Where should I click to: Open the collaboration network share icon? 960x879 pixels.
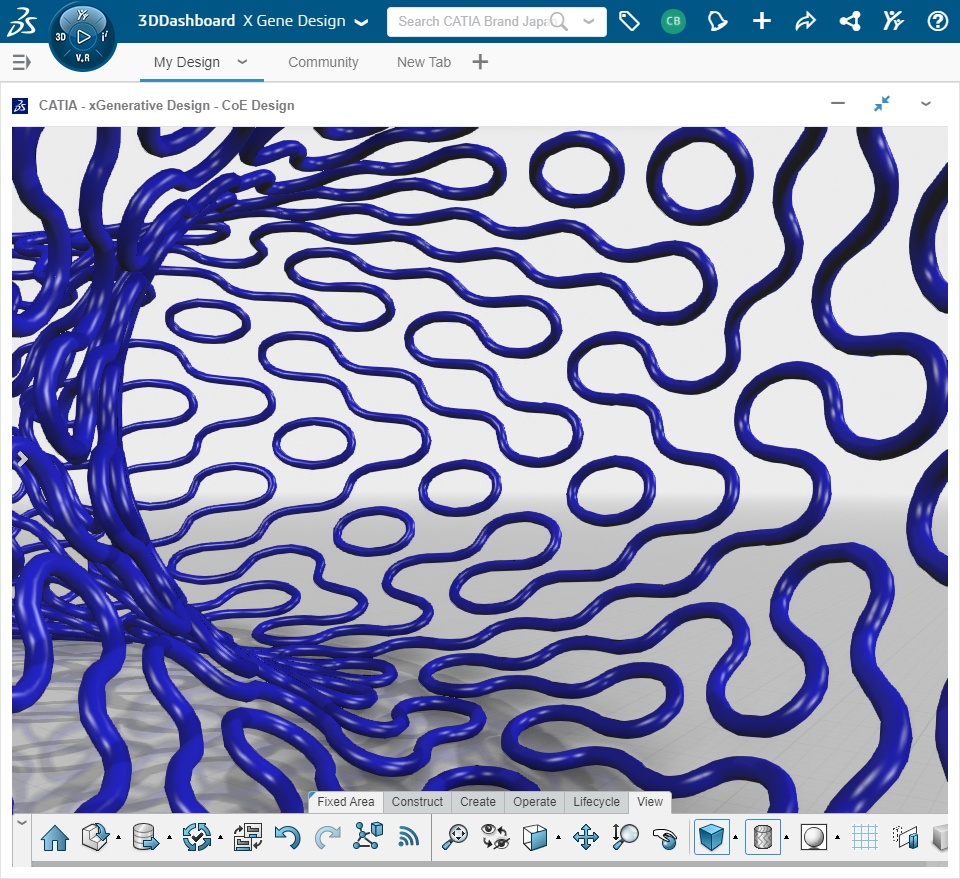(850, 21)
